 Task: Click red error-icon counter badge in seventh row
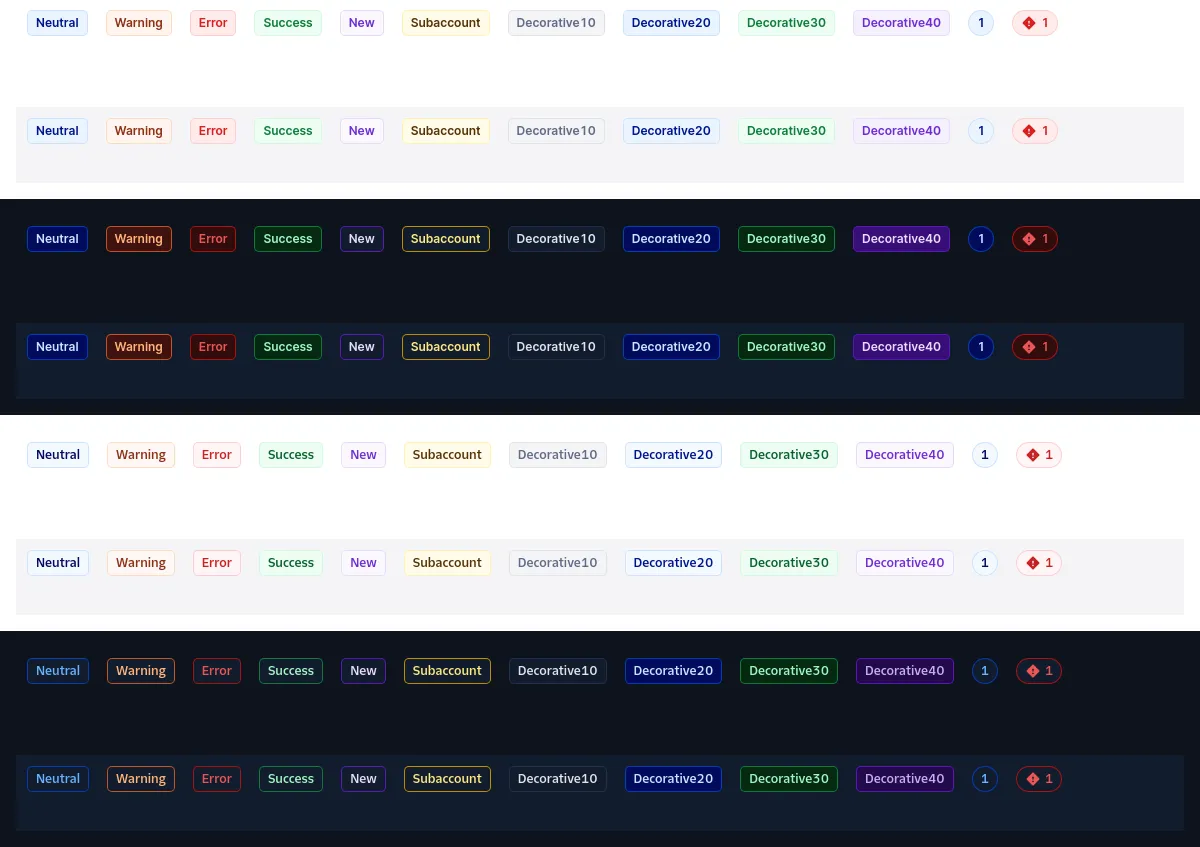pyautogui.click(x=1039, y=671)
